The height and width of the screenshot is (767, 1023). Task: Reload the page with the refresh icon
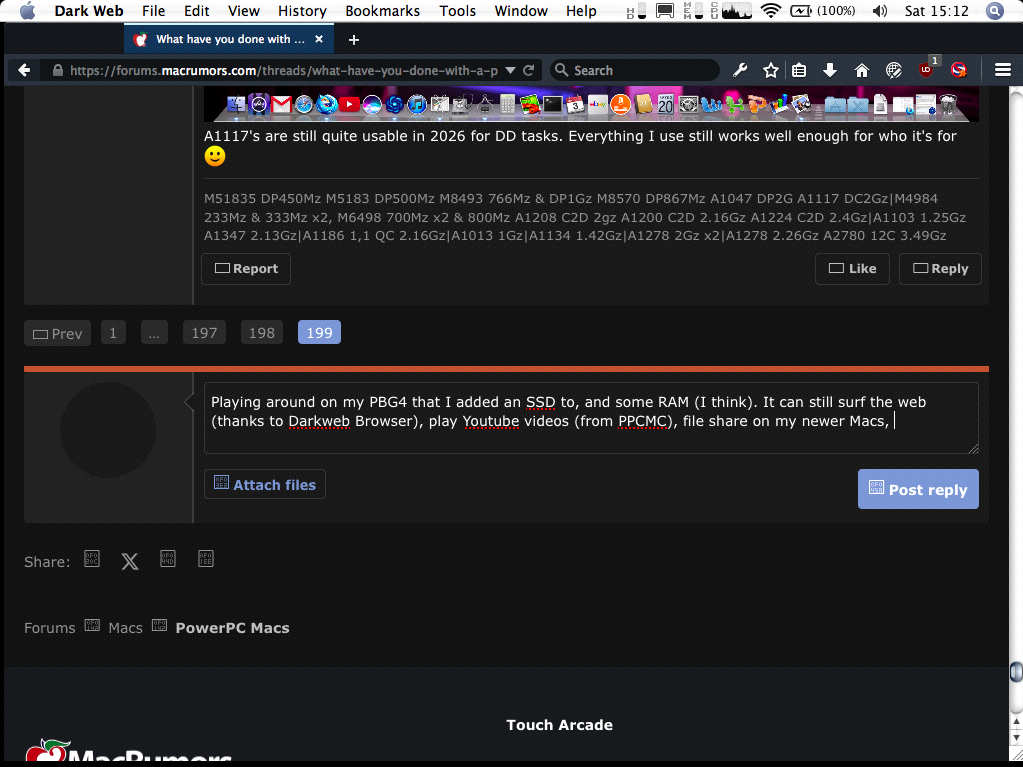527,70
